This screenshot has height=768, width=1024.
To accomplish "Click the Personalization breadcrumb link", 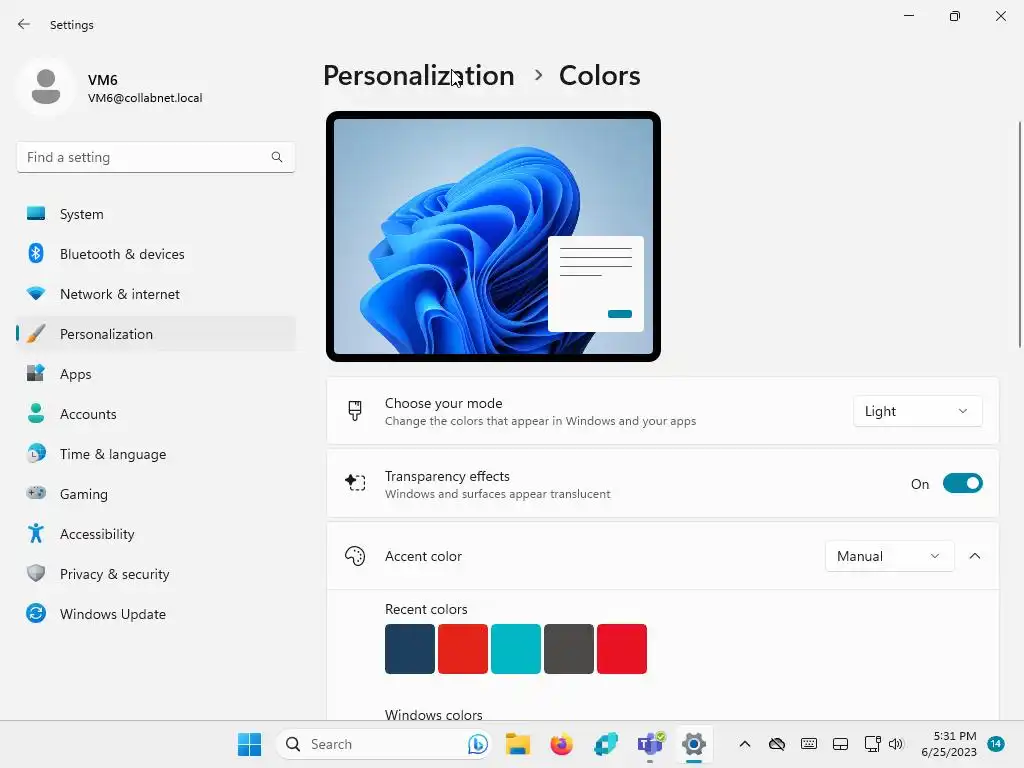I will click(419, 75).
